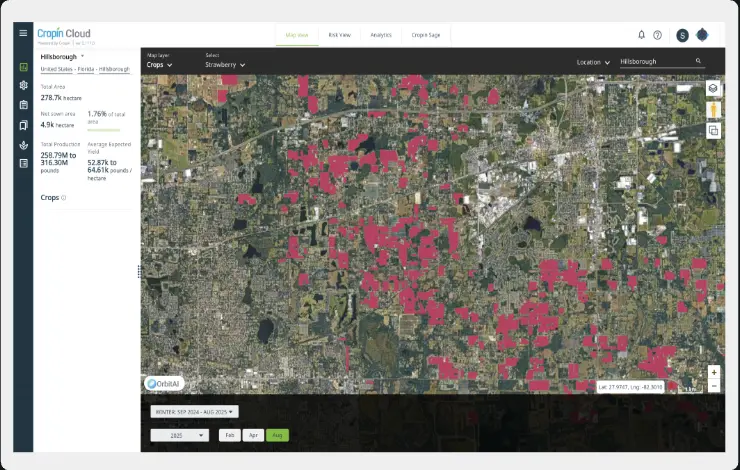The height and width of the screenshot is (470, 740).
Task: Open the Map layer Crops dropdown
Action: click(x=160, y=65)
